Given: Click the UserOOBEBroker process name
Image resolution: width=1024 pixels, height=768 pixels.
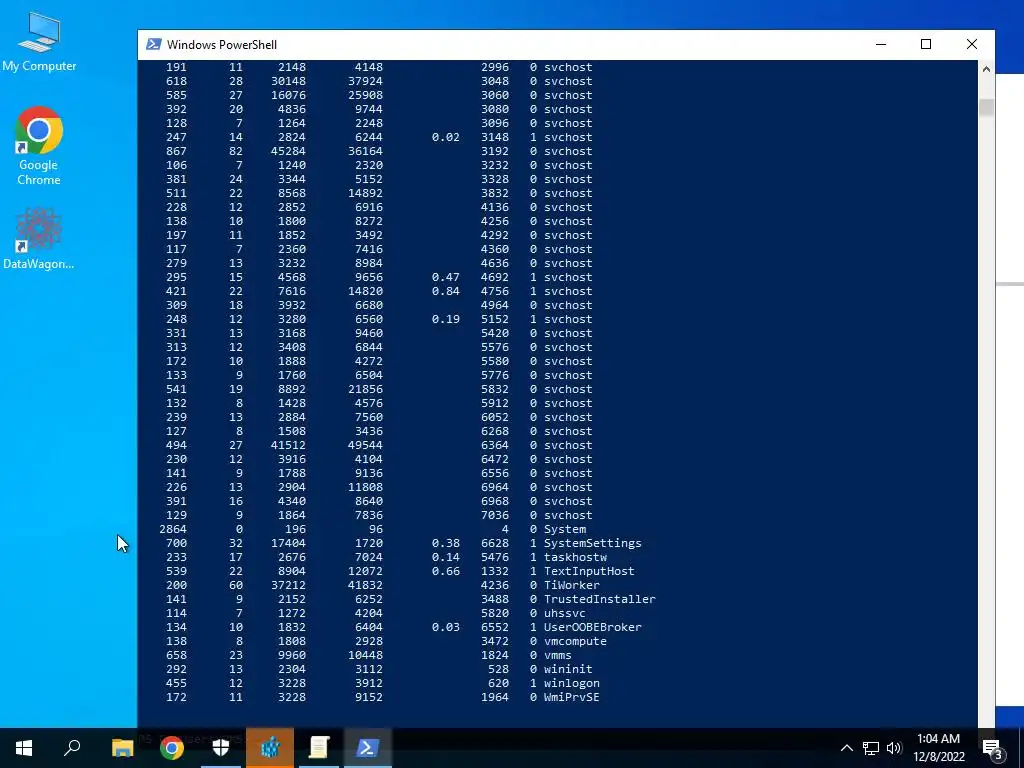Looking at the screenshot, I should click(592, 627).
